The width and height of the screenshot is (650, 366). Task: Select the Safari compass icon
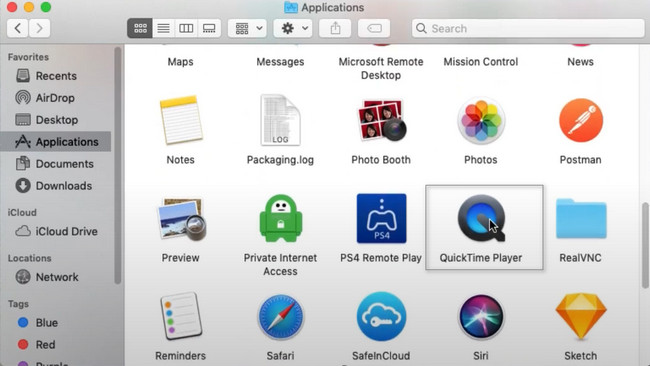click(281, 317)
